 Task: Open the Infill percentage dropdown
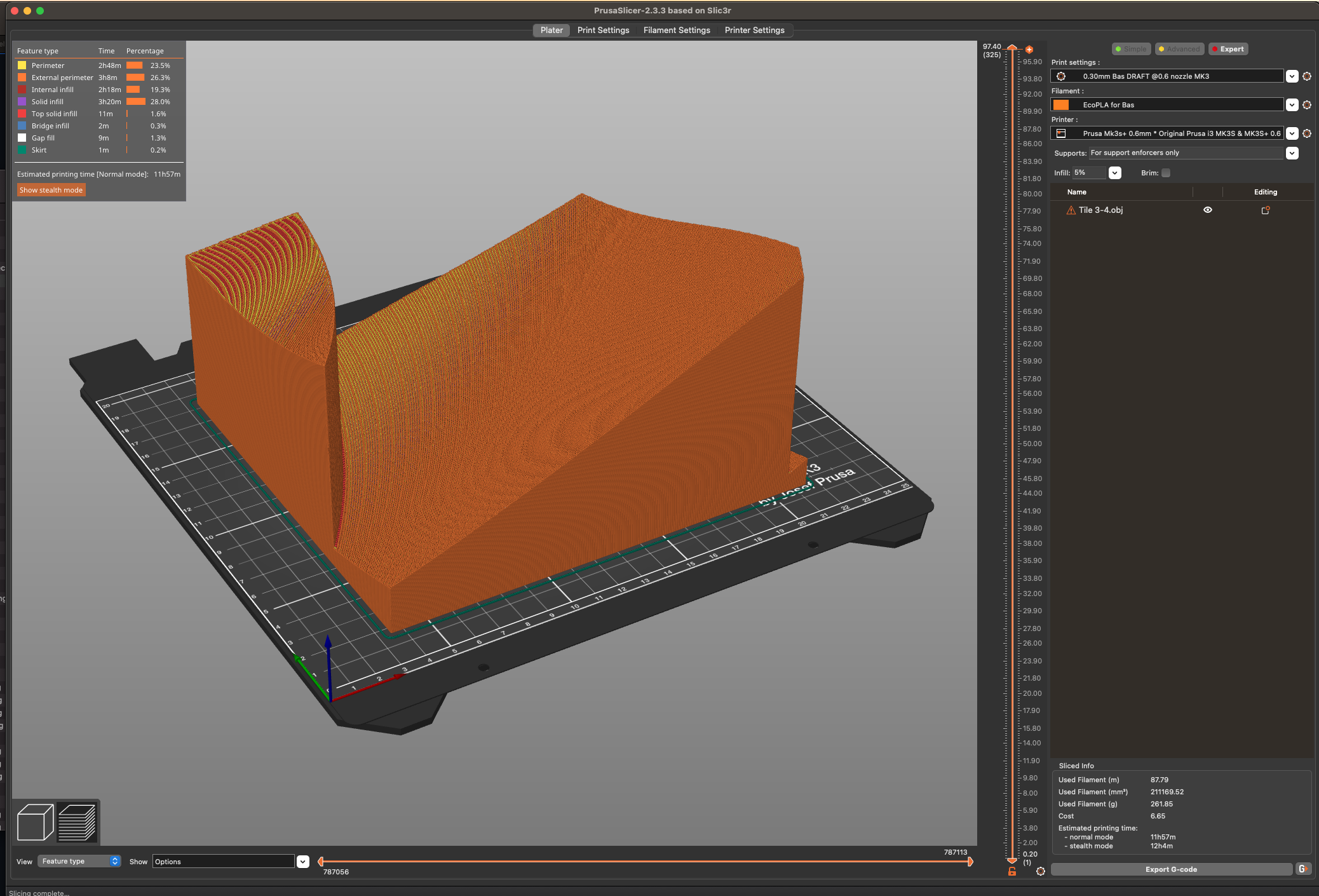click(1115, 172)
